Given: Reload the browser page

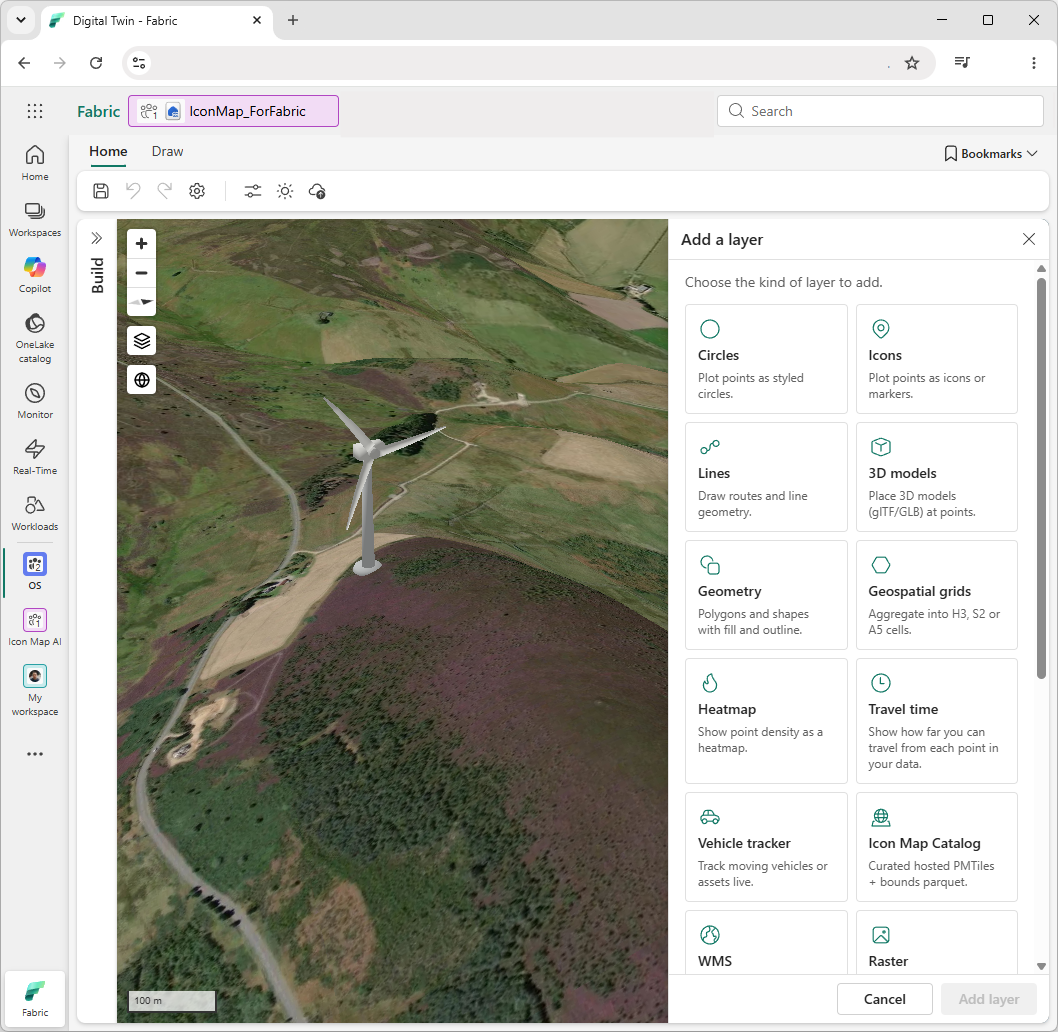Looking at the screenshot, I should pyautogui.click(x=96, y=63).
